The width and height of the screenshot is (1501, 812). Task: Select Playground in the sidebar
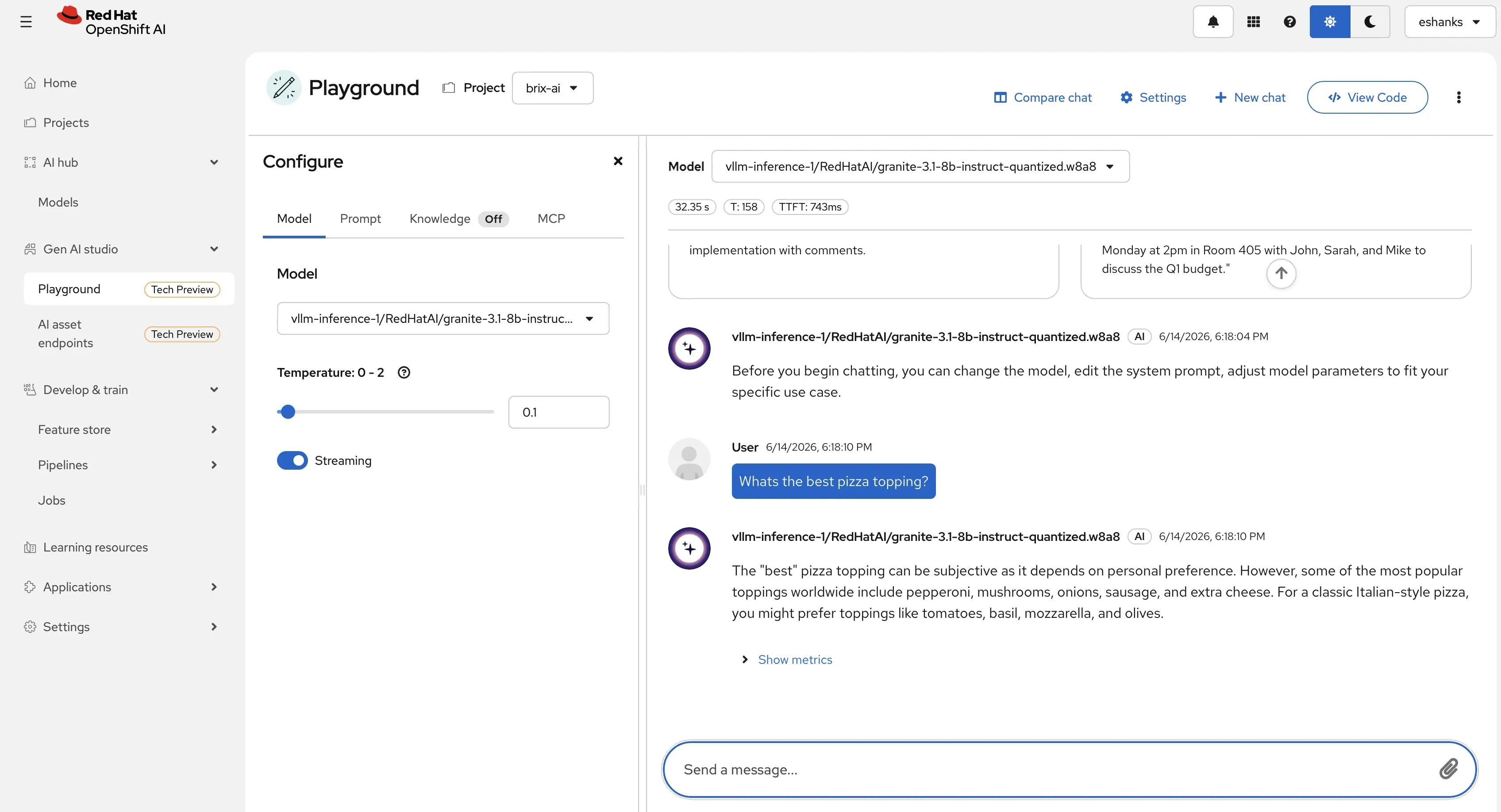coord(129,289)
